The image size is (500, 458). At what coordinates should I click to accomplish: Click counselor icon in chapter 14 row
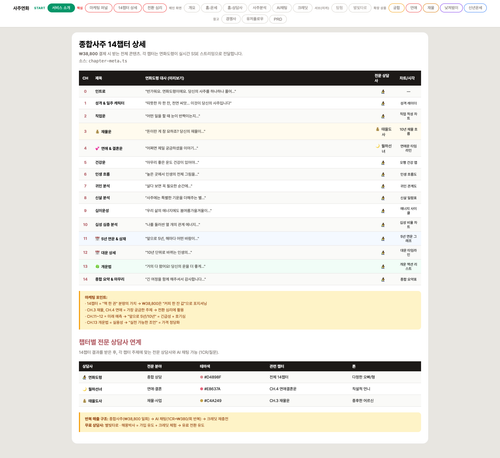[383, 279]
